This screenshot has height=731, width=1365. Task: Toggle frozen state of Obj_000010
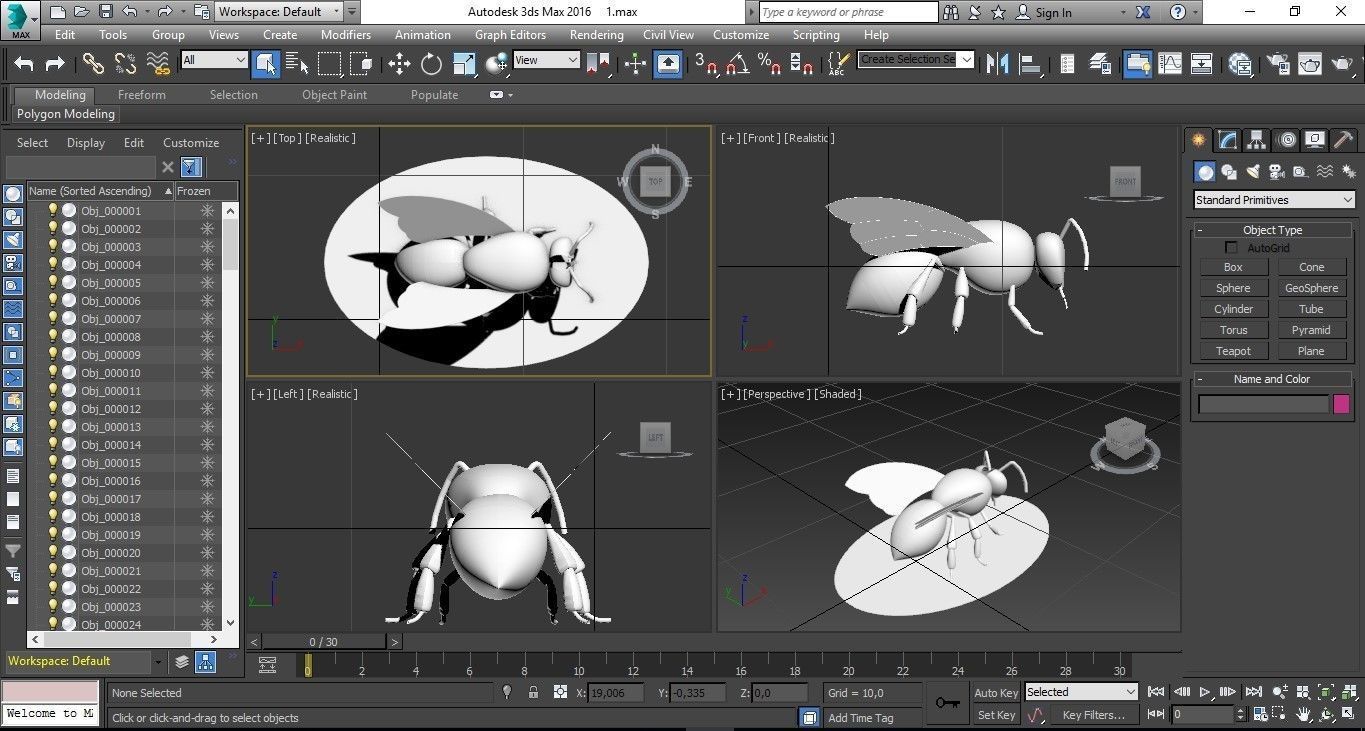tap(207, 373)
